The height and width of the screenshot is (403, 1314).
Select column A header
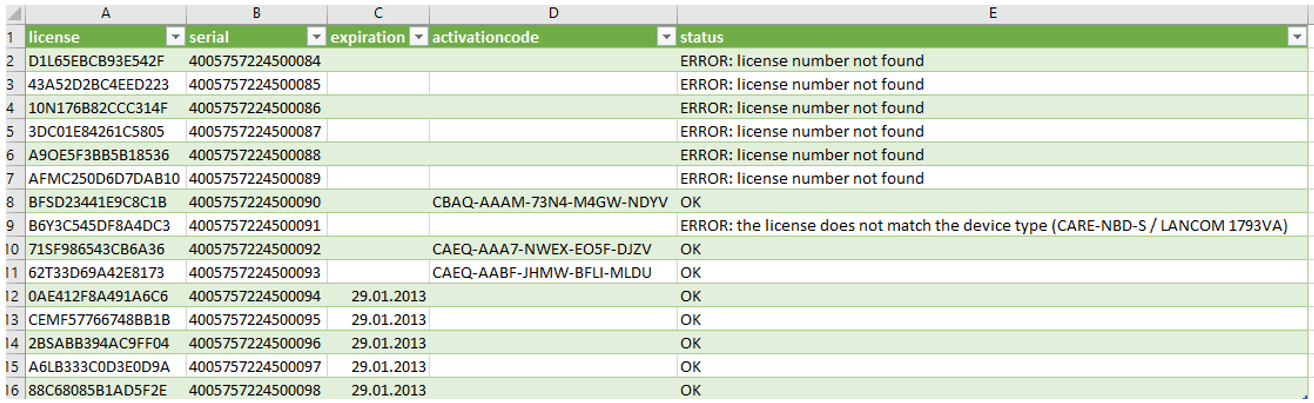click(x=105, y=12)
